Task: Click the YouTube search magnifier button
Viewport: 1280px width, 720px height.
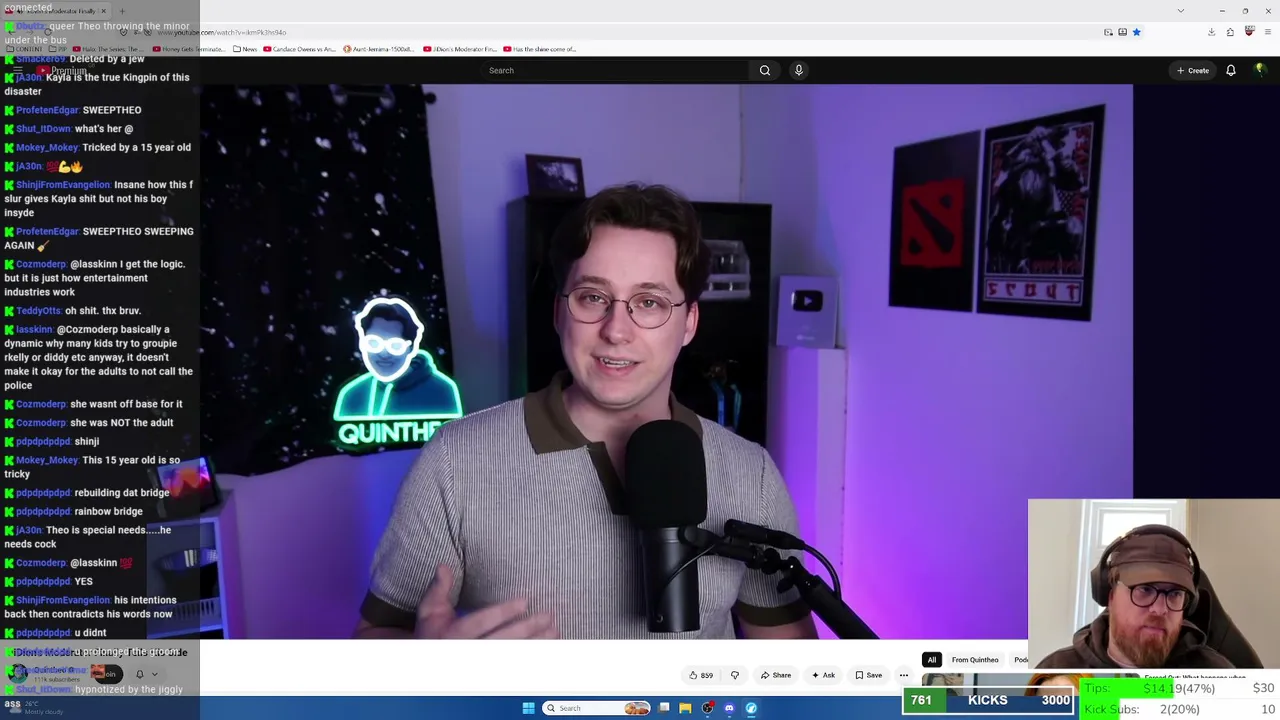Action: coord(765,70)
